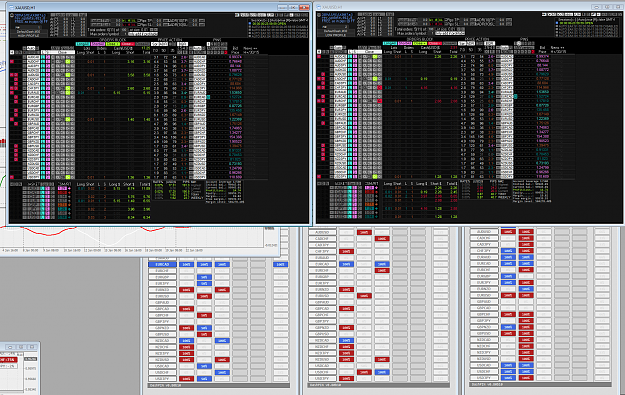Screen dimensions: 625x395
Task: Click USDCAD symbol in right bottom panel
Action: (484, 365)
